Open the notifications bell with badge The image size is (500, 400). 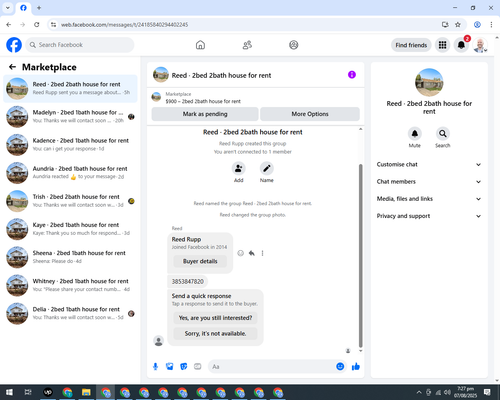click(x=461, y=45)
